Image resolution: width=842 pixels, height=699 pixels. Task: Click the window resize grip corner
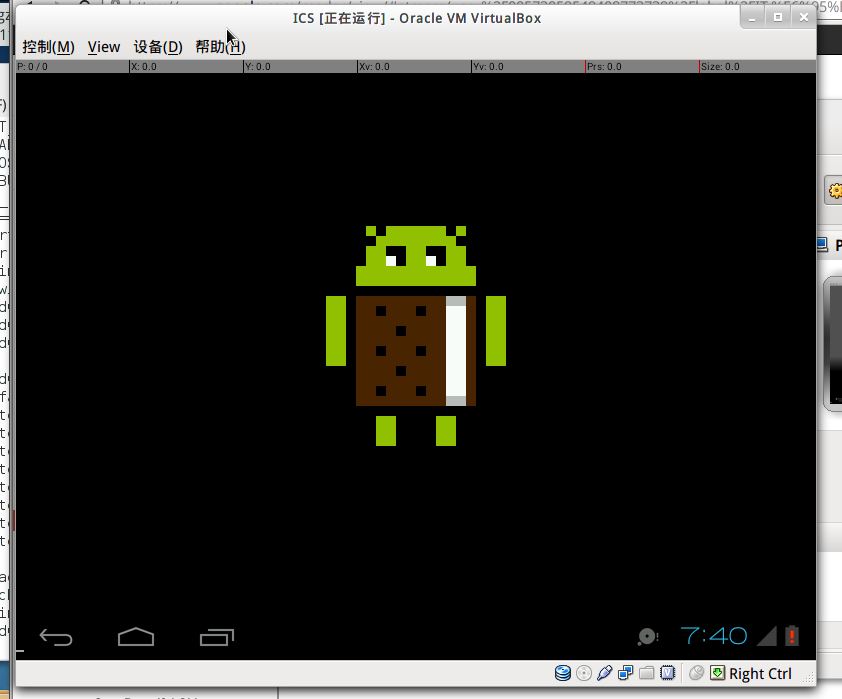click(809, 679)
